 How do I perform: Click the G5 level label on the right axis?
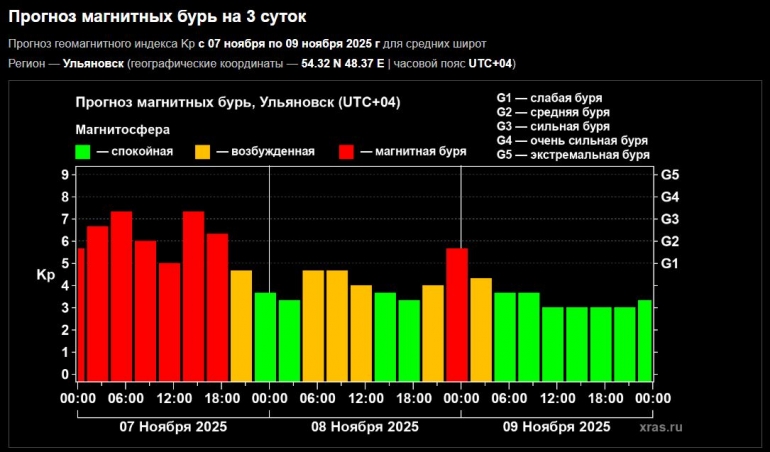click(670, 174)
